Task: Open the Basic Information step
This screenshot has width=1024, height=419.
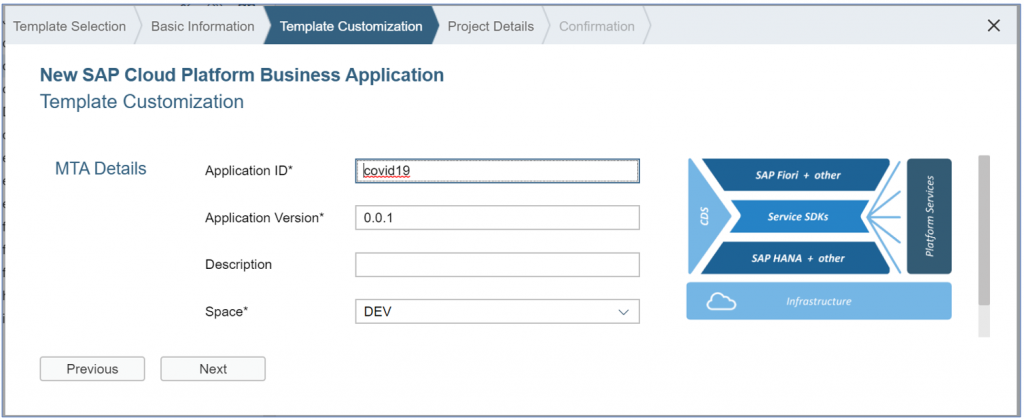Action: (x=202, y=26)
